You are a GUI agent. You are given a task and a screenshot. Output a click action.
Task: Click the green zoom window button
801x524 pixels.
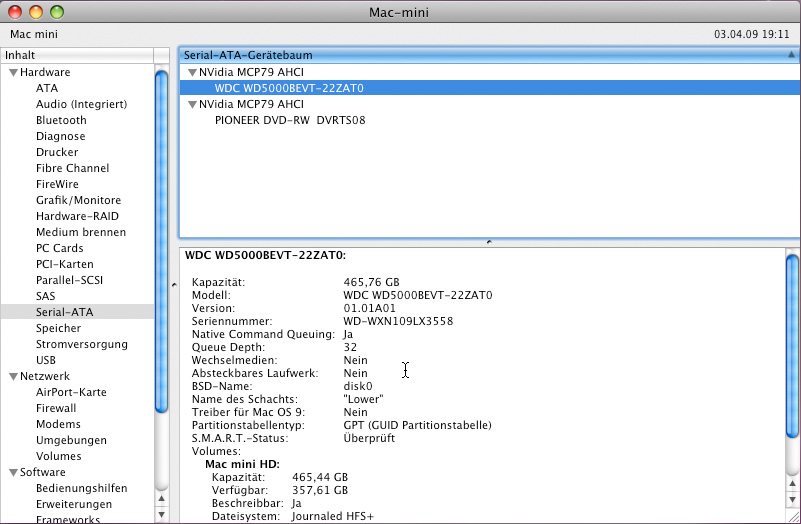pos(57,12)
